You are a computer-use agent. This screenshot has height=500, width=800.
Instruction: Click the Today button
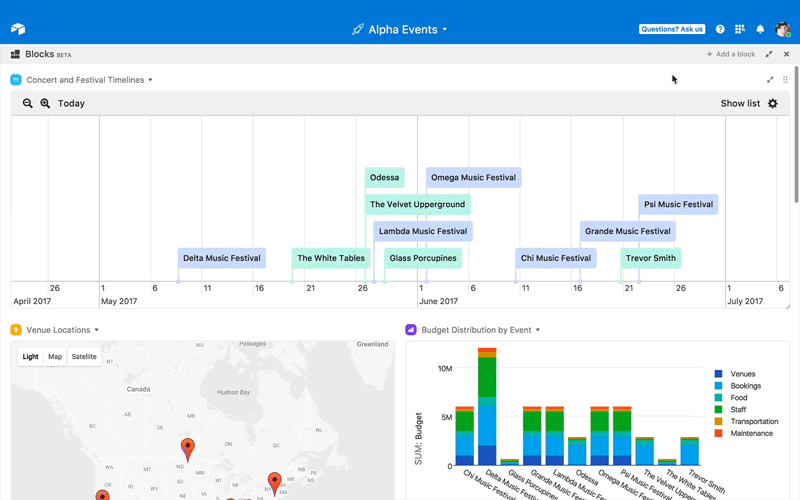click(71, 103)
